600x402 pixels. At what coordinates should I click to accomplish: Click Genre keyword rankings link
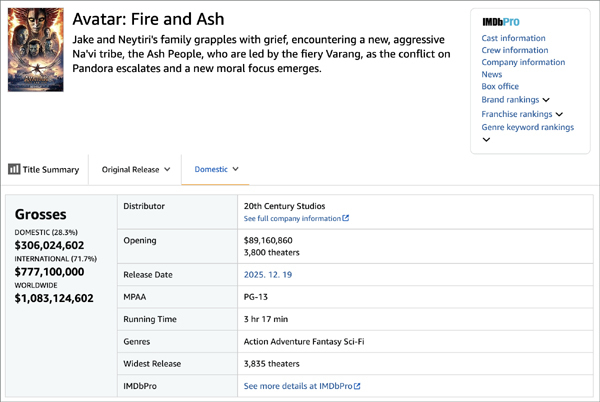point(527,127)
